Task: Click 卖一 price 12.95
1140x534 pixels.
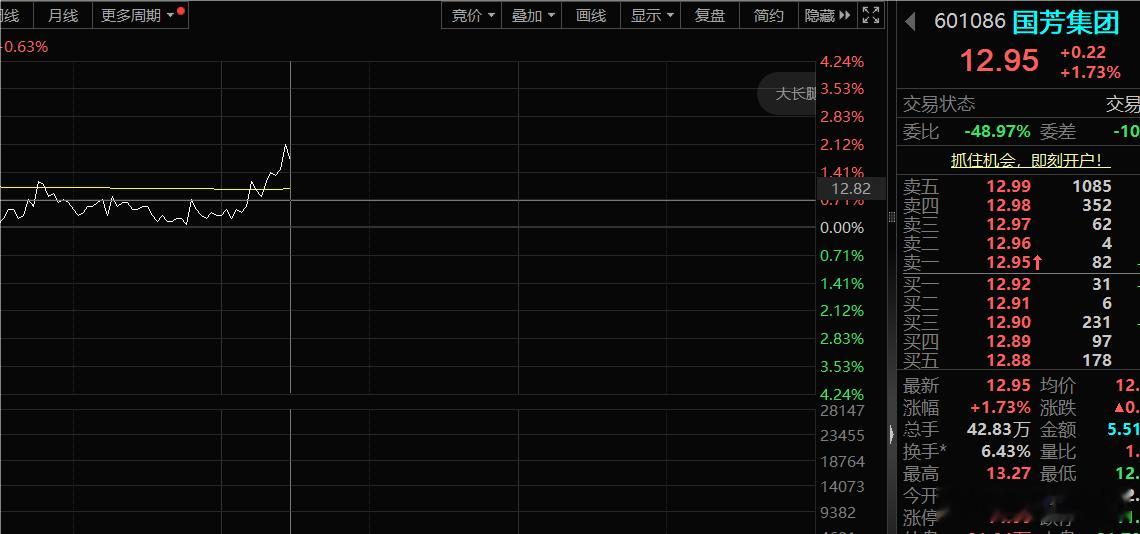Action: 1008,262
